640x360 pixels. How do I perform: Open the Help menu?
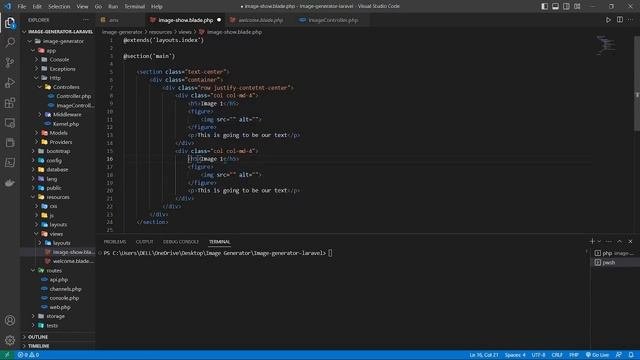[157, 7]
